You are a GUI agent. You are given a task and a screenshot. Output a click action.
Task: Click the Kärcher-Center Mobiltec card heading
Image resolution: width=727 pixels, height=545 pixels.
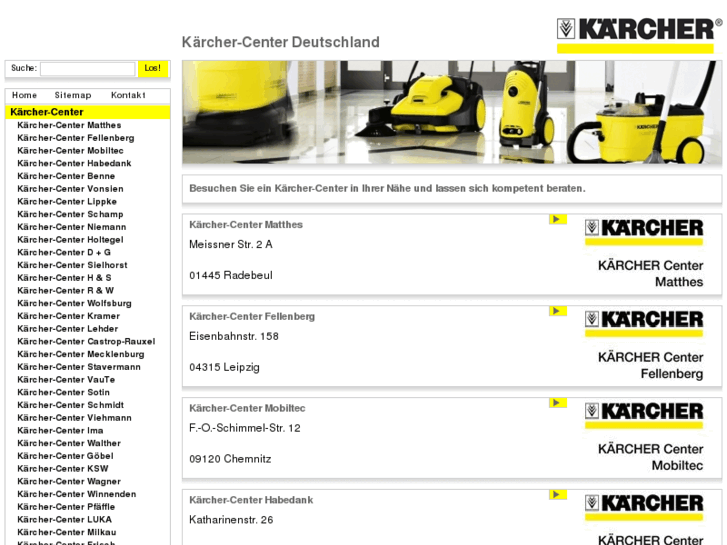(247, 409)
